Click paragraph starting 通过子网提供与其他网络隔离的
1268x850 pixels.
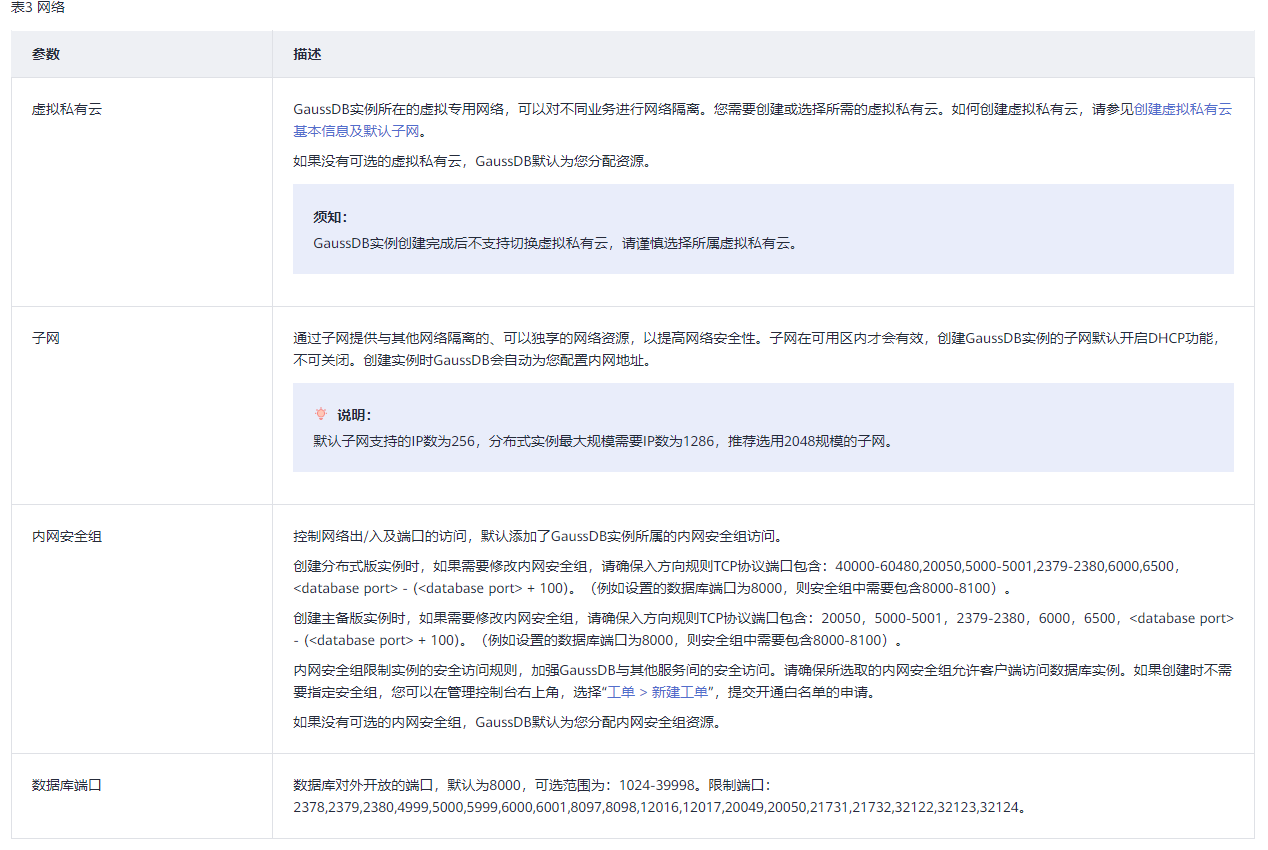point(758,349)
